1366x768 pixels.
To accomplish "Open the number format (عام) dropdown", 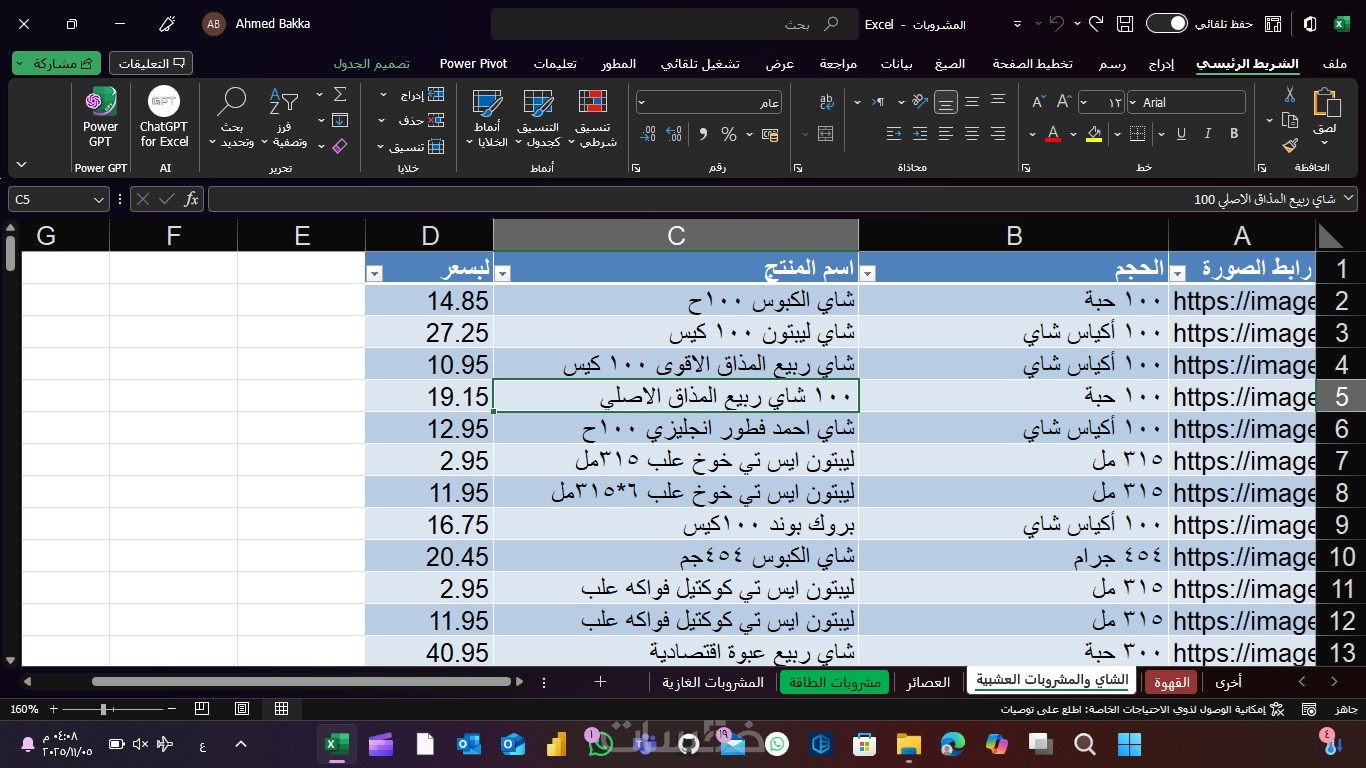I will (x=642, y=102).
